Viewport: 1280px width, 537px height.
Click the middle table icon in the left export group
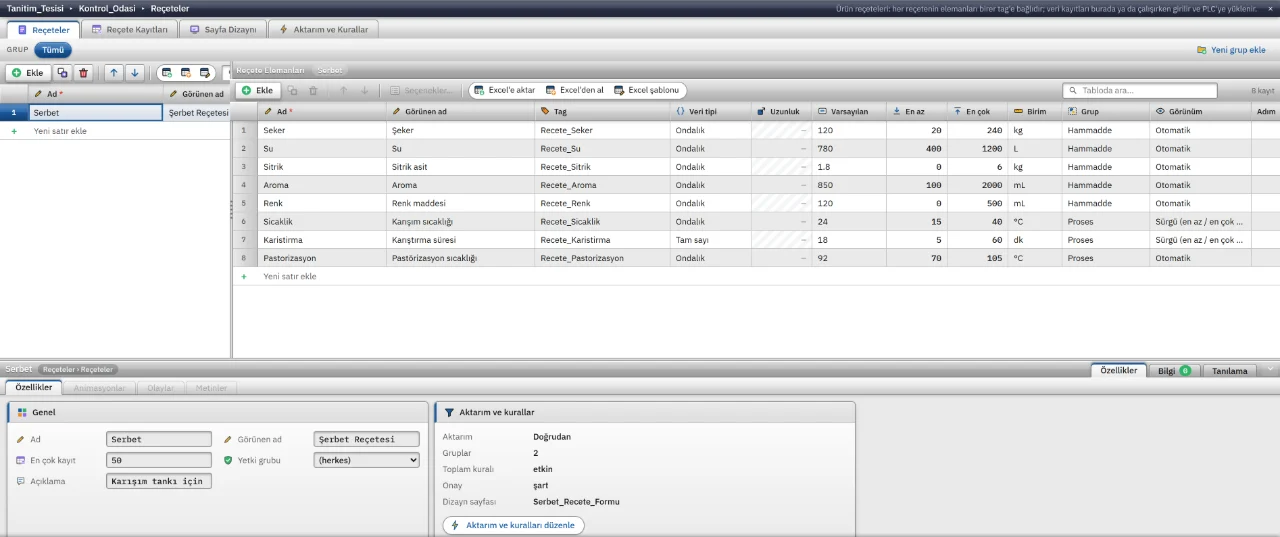(186, 73)
